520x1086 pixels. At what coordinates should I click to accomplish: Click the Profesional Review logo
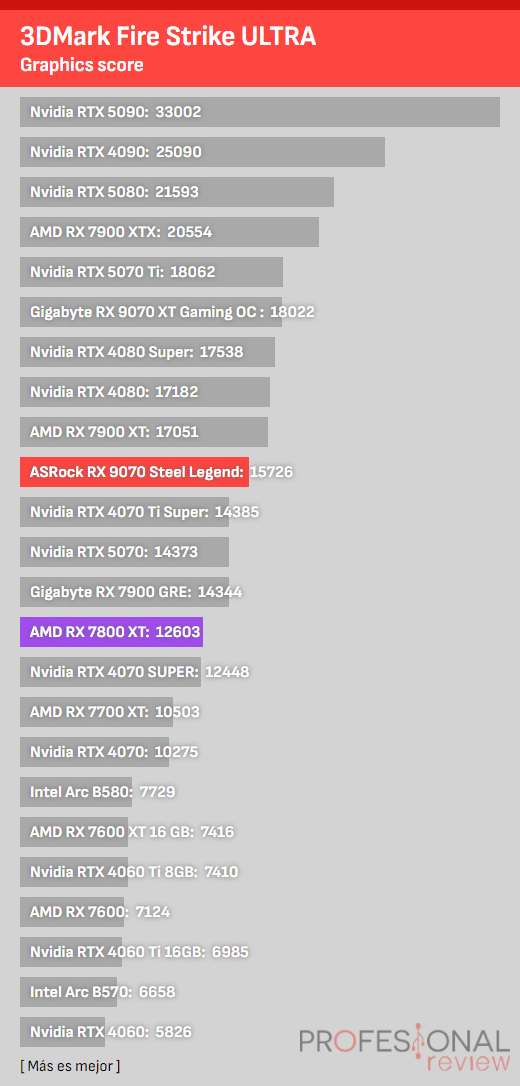click(404, 1049)
